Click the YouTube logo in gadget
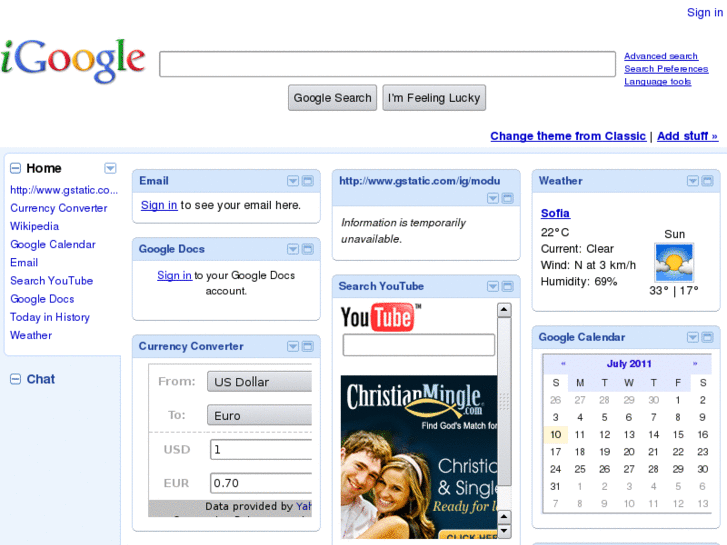 point(380,317)
